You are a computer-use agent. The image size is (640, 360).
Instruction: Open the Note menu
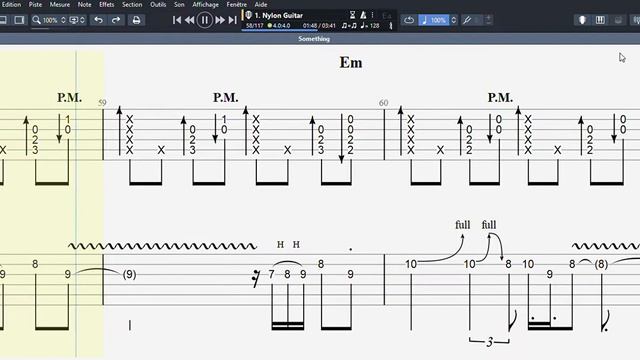pyautogui.click(x=84, y=4)
